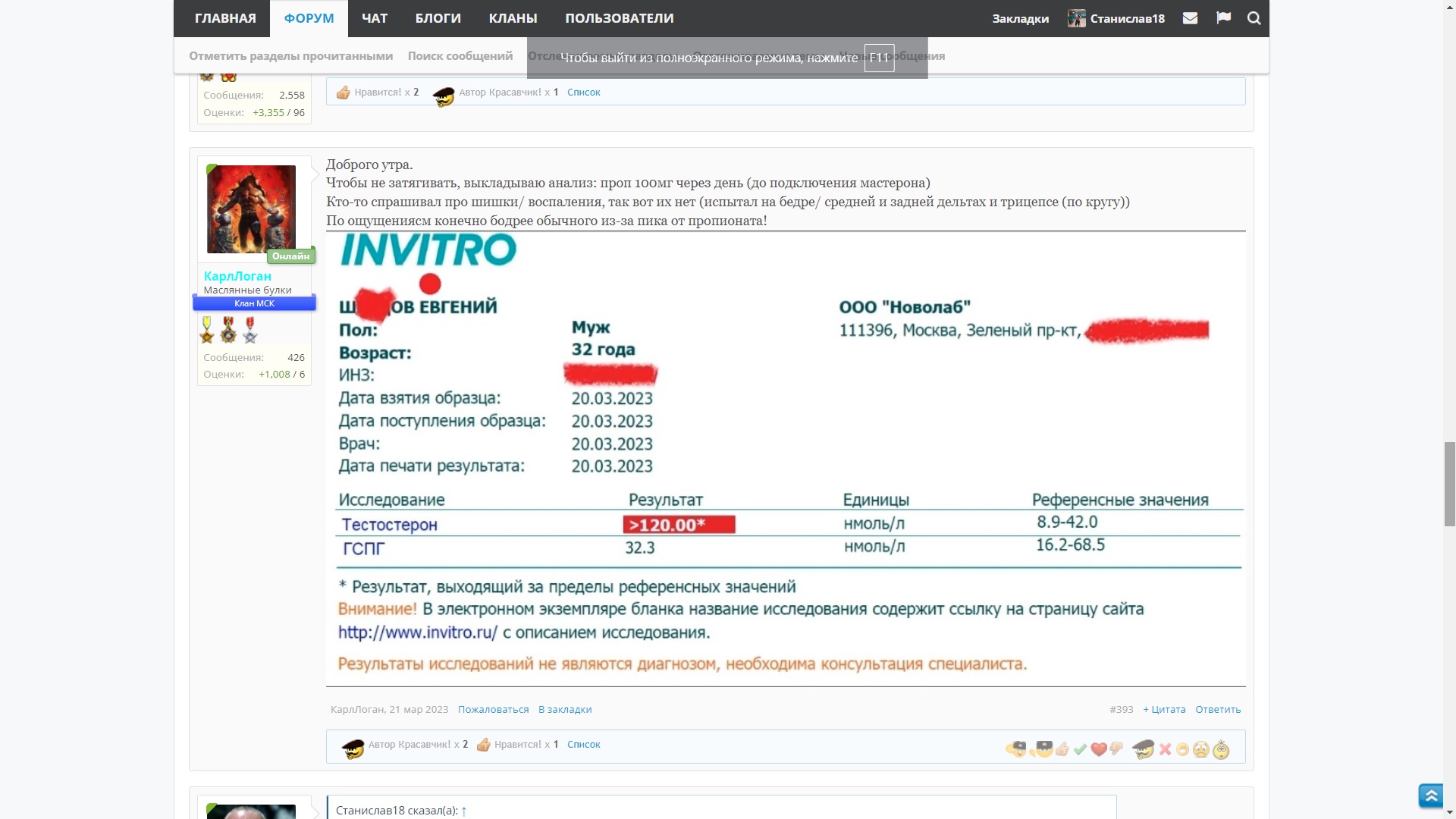The height and width of the screenshot is (819, 1456).
Task: Rate post with sad face emoji
Action: point(1200,750)
